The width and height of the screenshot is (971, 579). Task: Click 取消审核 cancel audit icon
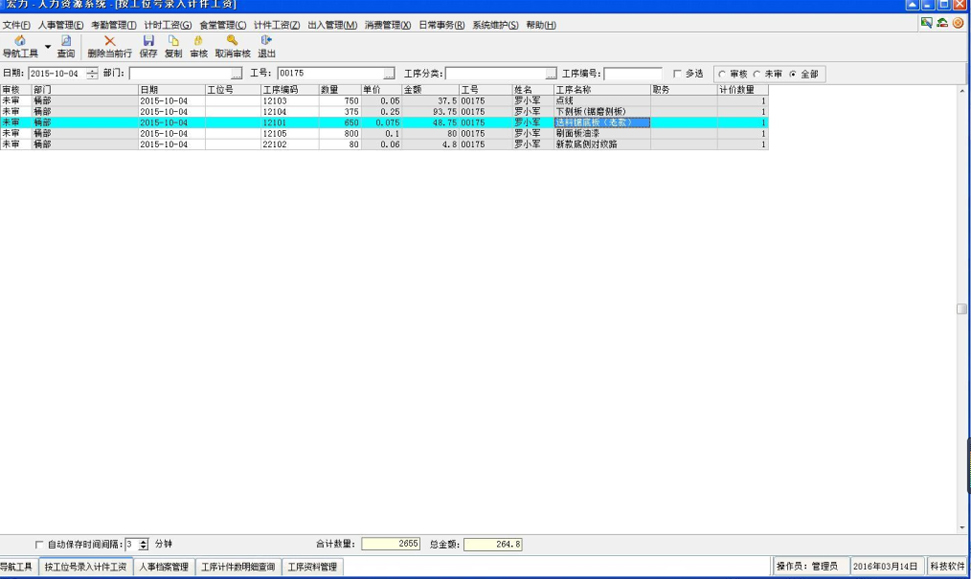232,42
